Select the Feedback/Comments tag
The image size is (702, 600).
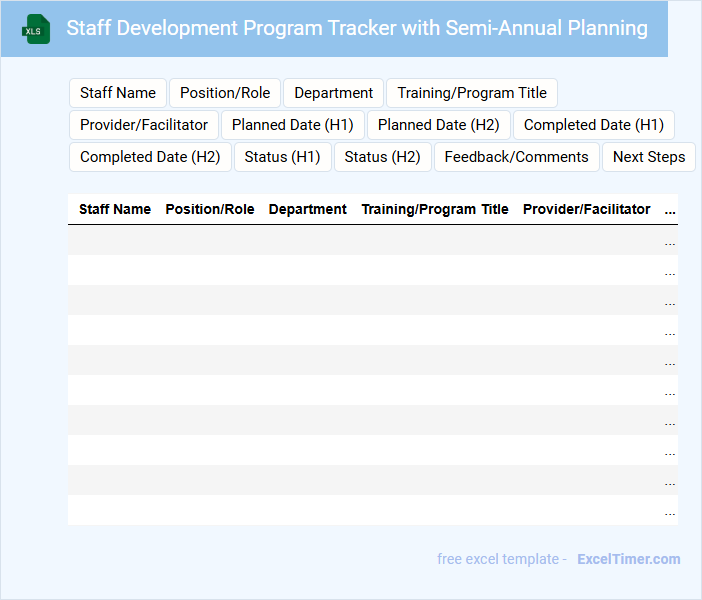pos(516,157)
